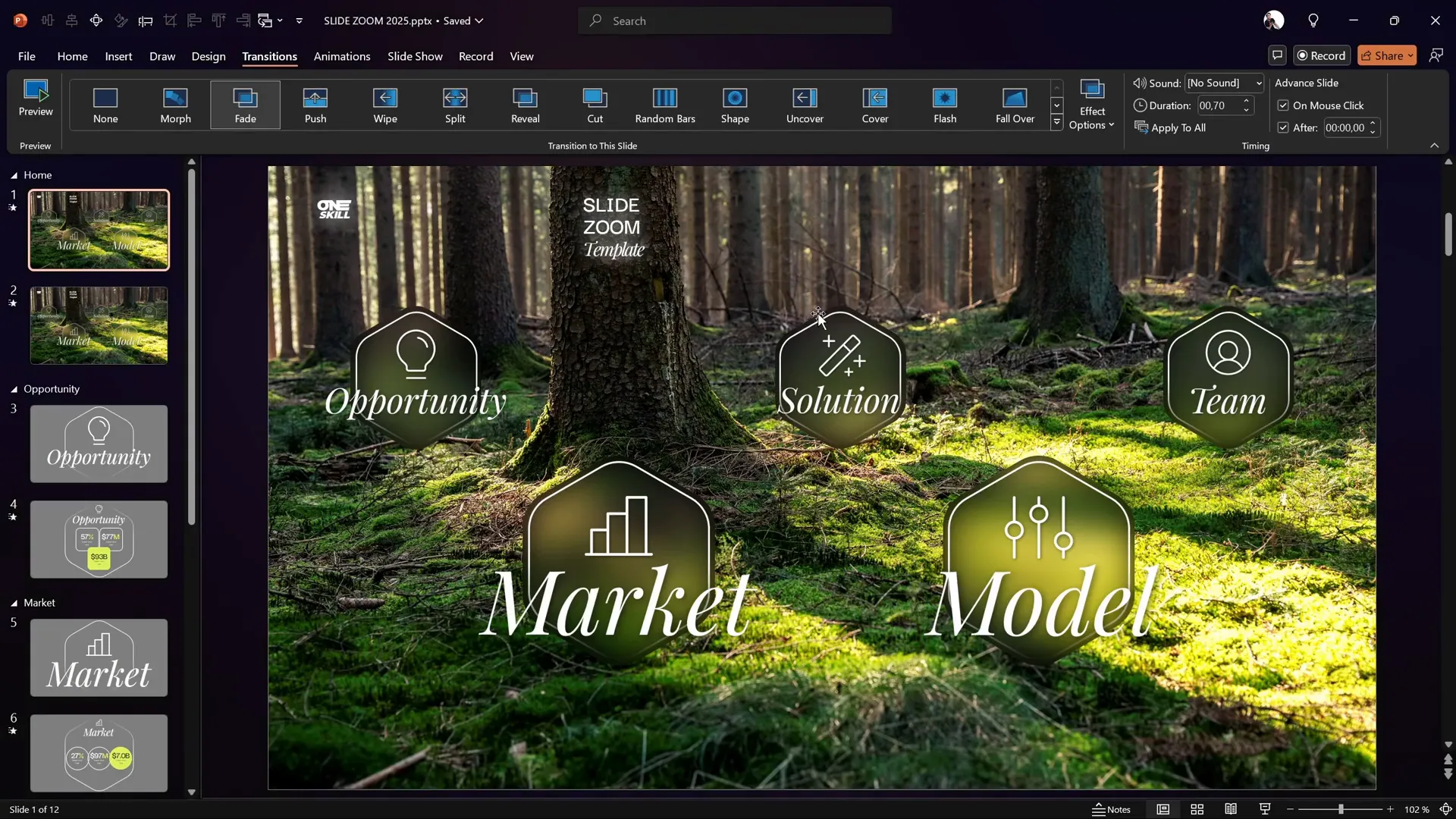
Task: Collapse the Market section
Action: click(x=14, y=603)
